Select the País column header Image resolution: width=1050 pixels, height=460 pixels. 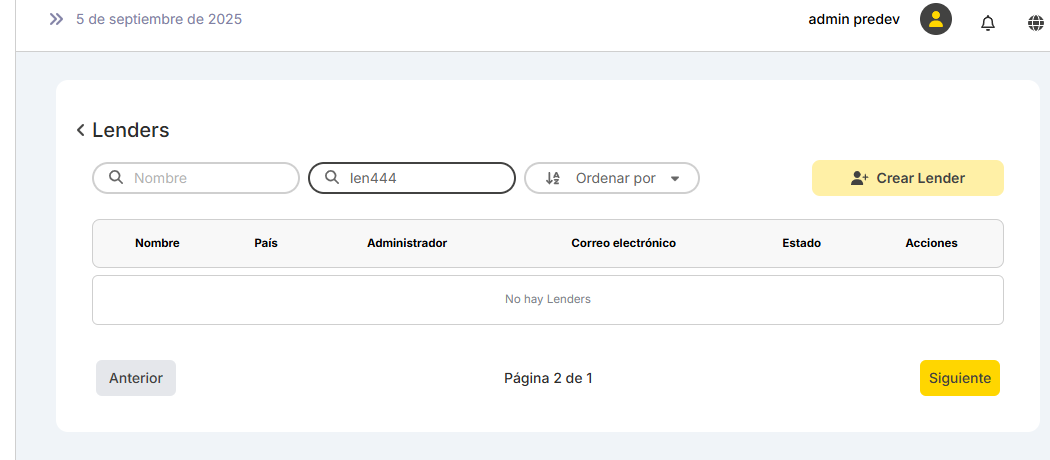coord(266,243)
